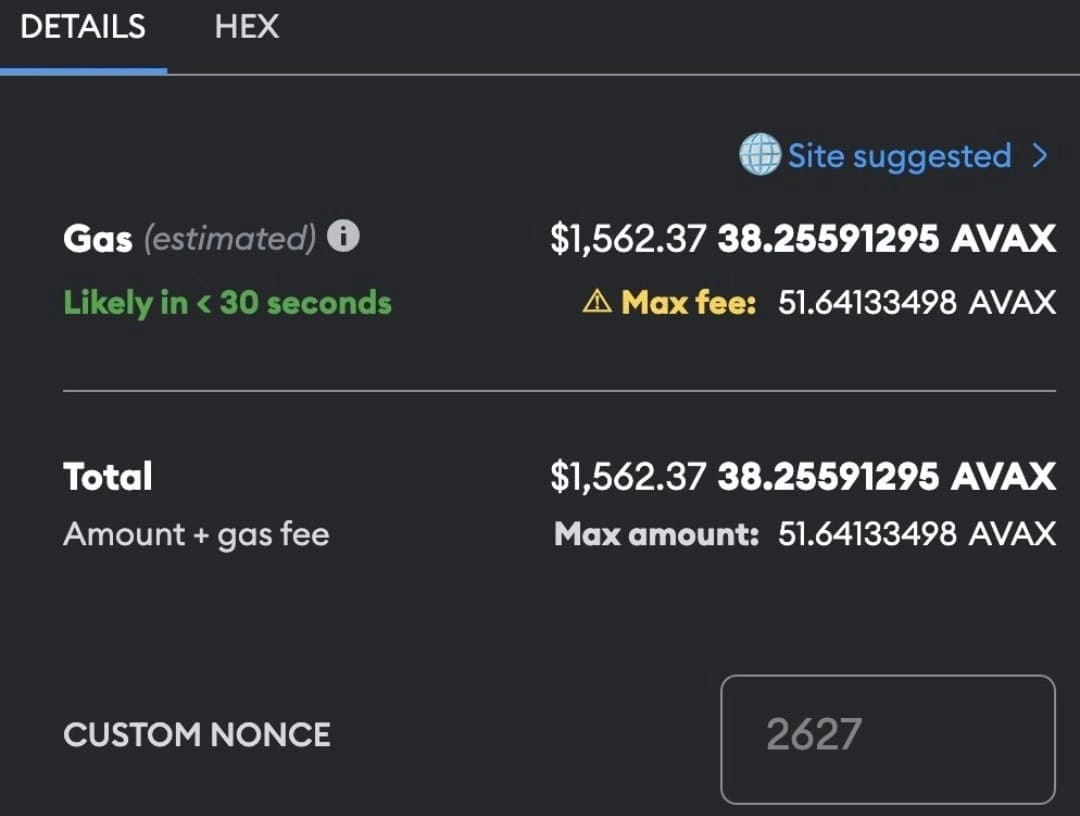
Task: Click the Max amount label
Action: [x=657, y=534]
